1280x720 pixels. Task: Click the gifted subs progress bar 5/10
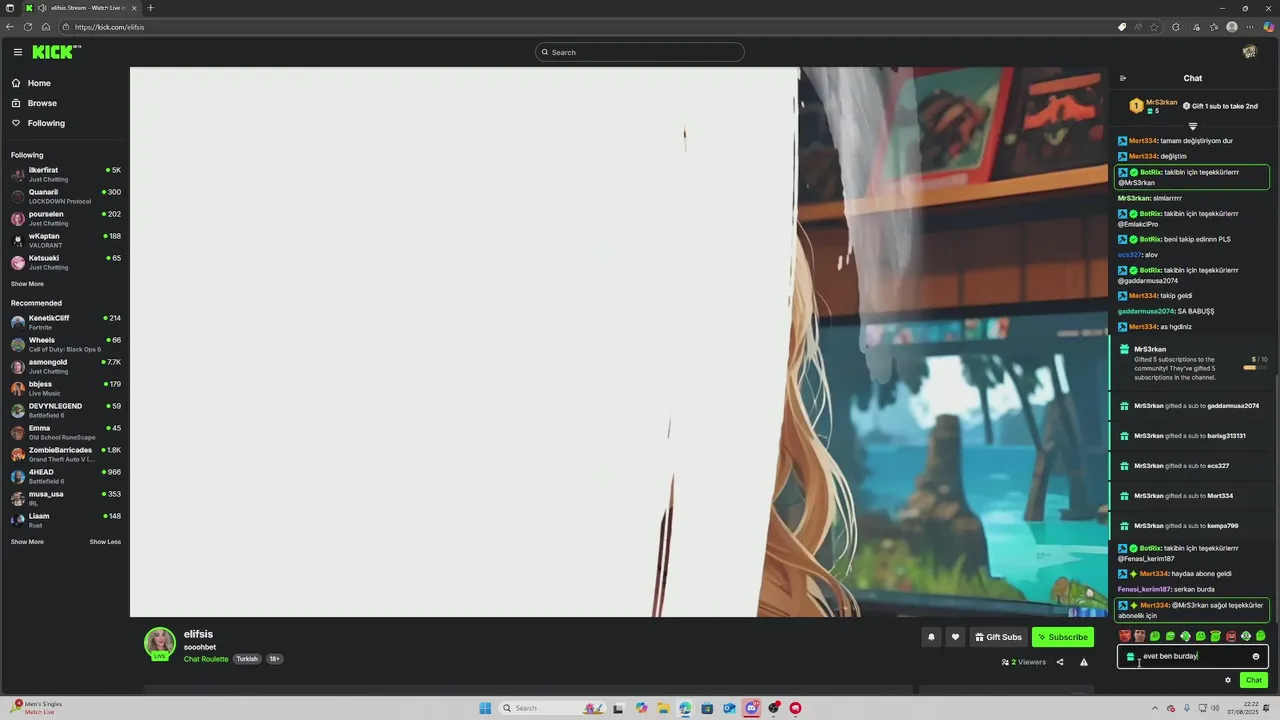[x=1255, y=368]
